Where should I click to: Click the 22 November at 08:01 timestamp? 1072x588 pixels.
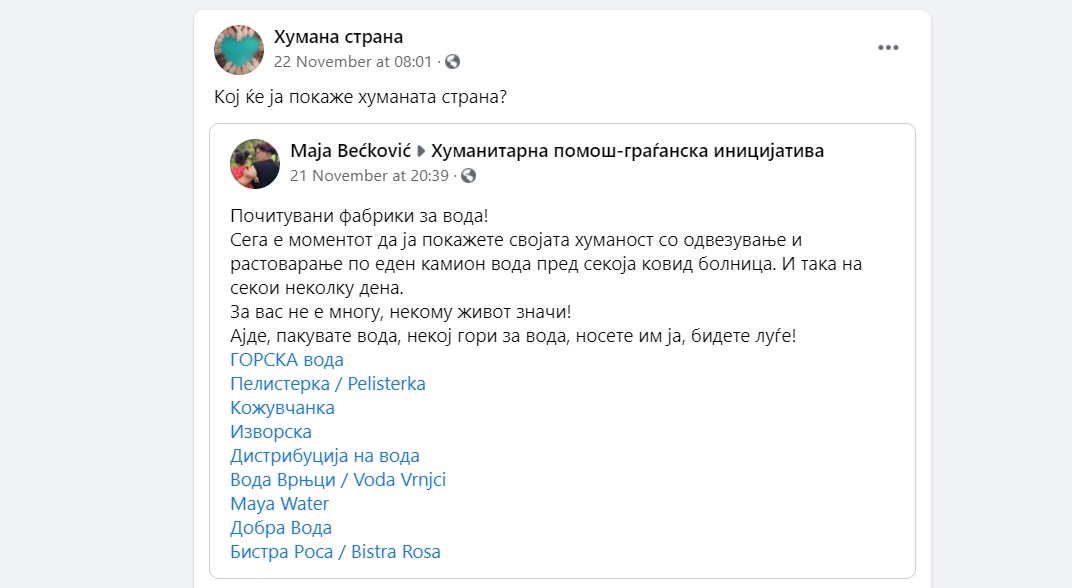353,62
